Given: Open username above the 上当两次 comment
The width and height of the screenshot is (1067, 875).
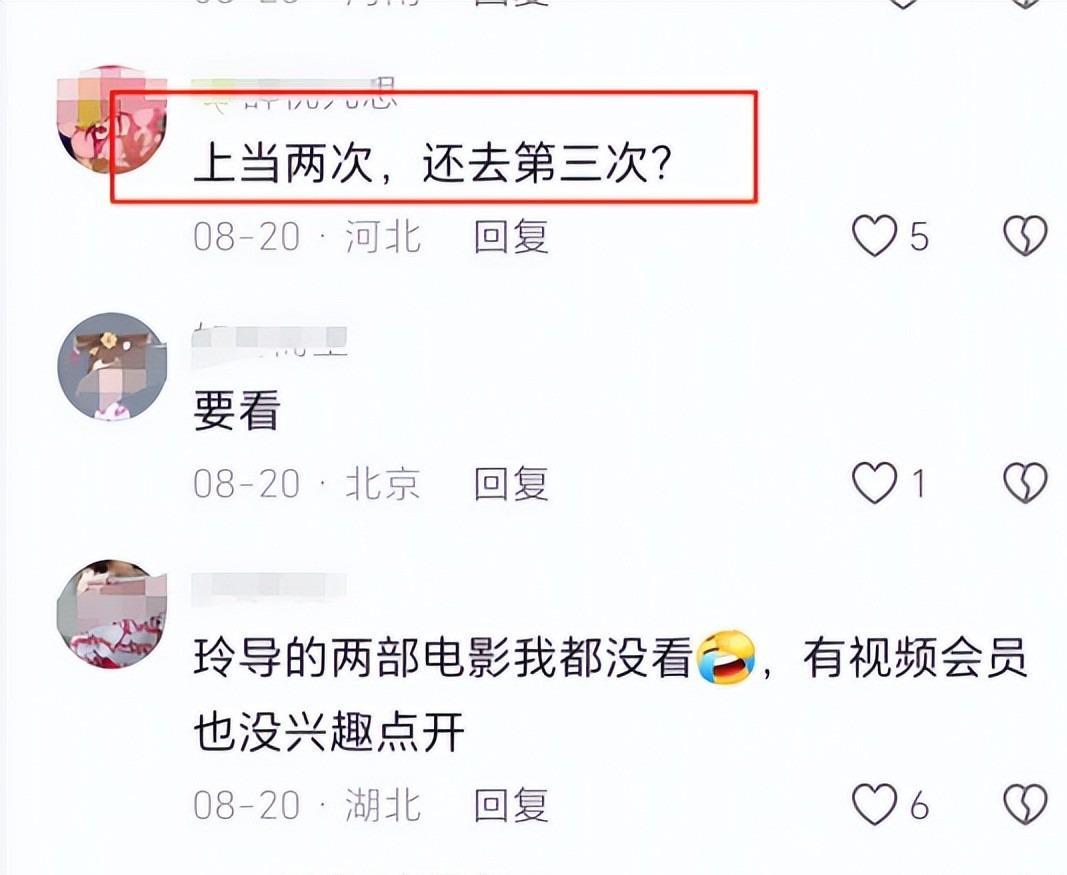Looking at the screenshot, I should [294, 94].
